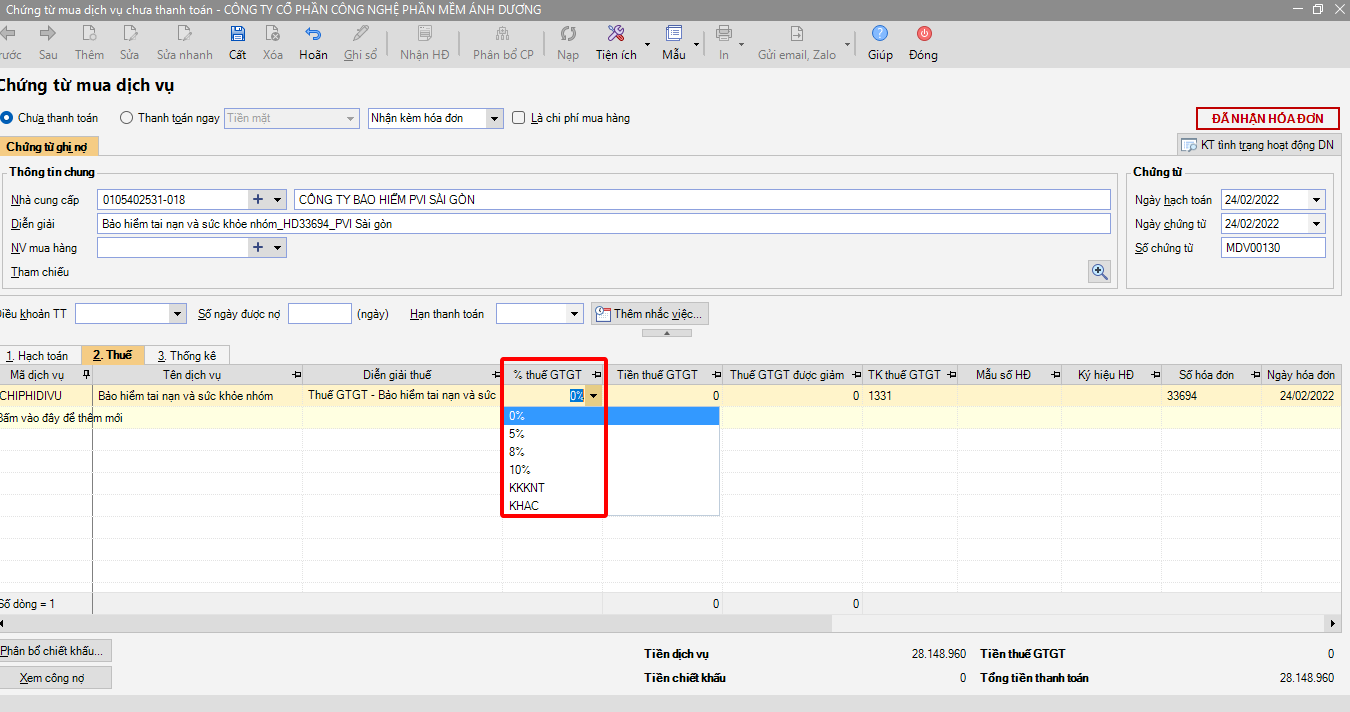Click the plus icon beside NV mua hàng

pyautogui.click(x=258, y=247)
